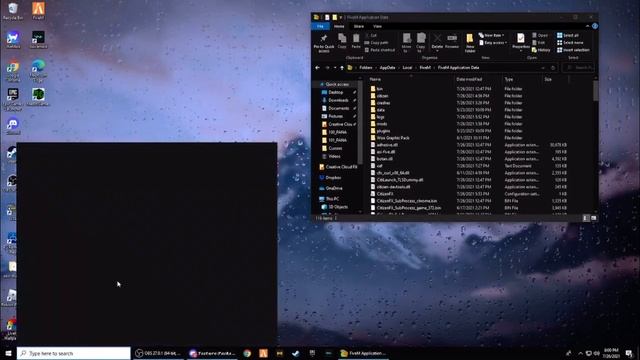Click the Copy to ribbon icon
640x360 pixels.
421,43
